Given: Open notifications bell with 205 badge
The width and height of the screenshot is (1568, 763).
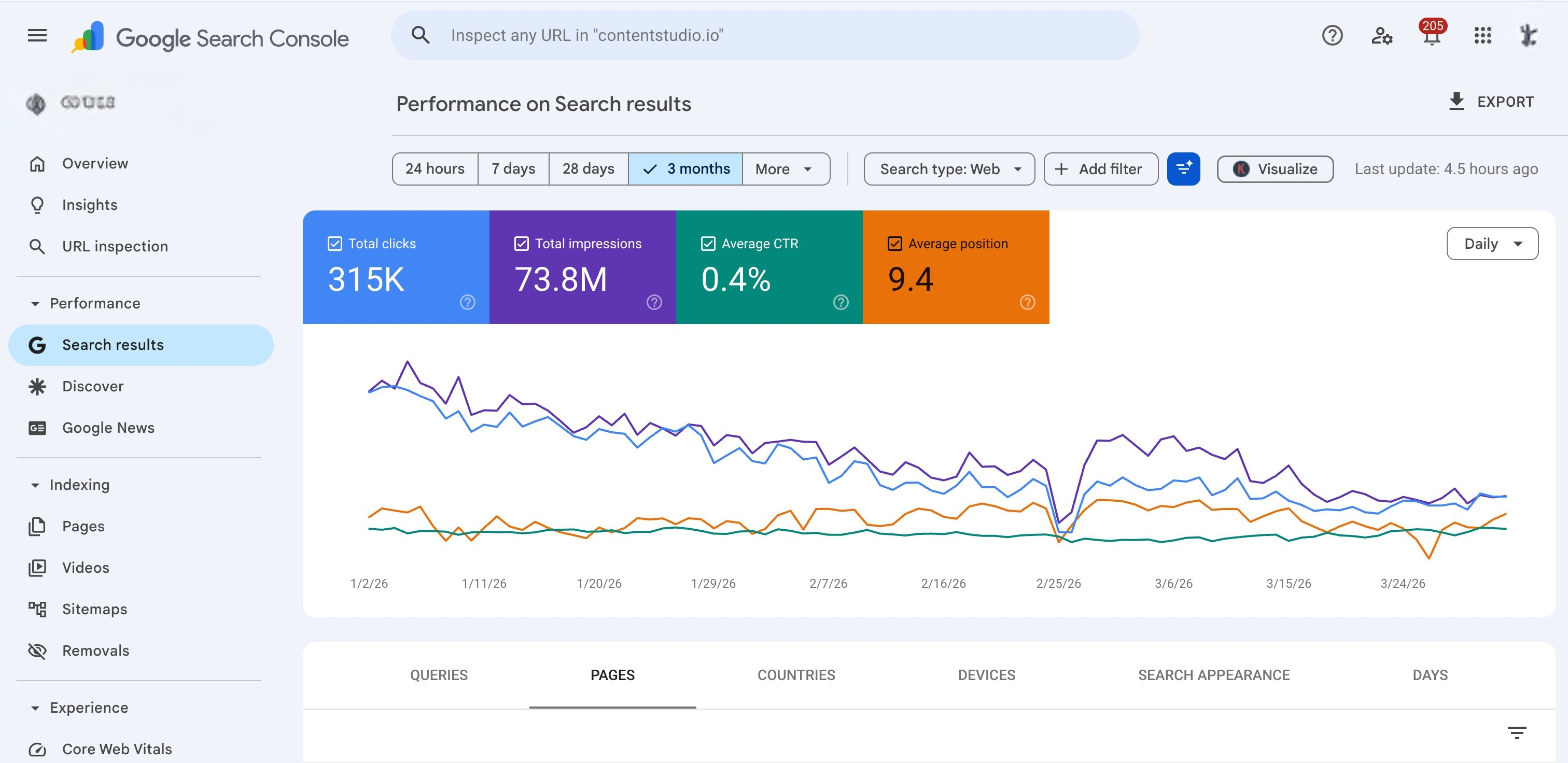Looking at the screenshot, I should [x=1431, y=35].
